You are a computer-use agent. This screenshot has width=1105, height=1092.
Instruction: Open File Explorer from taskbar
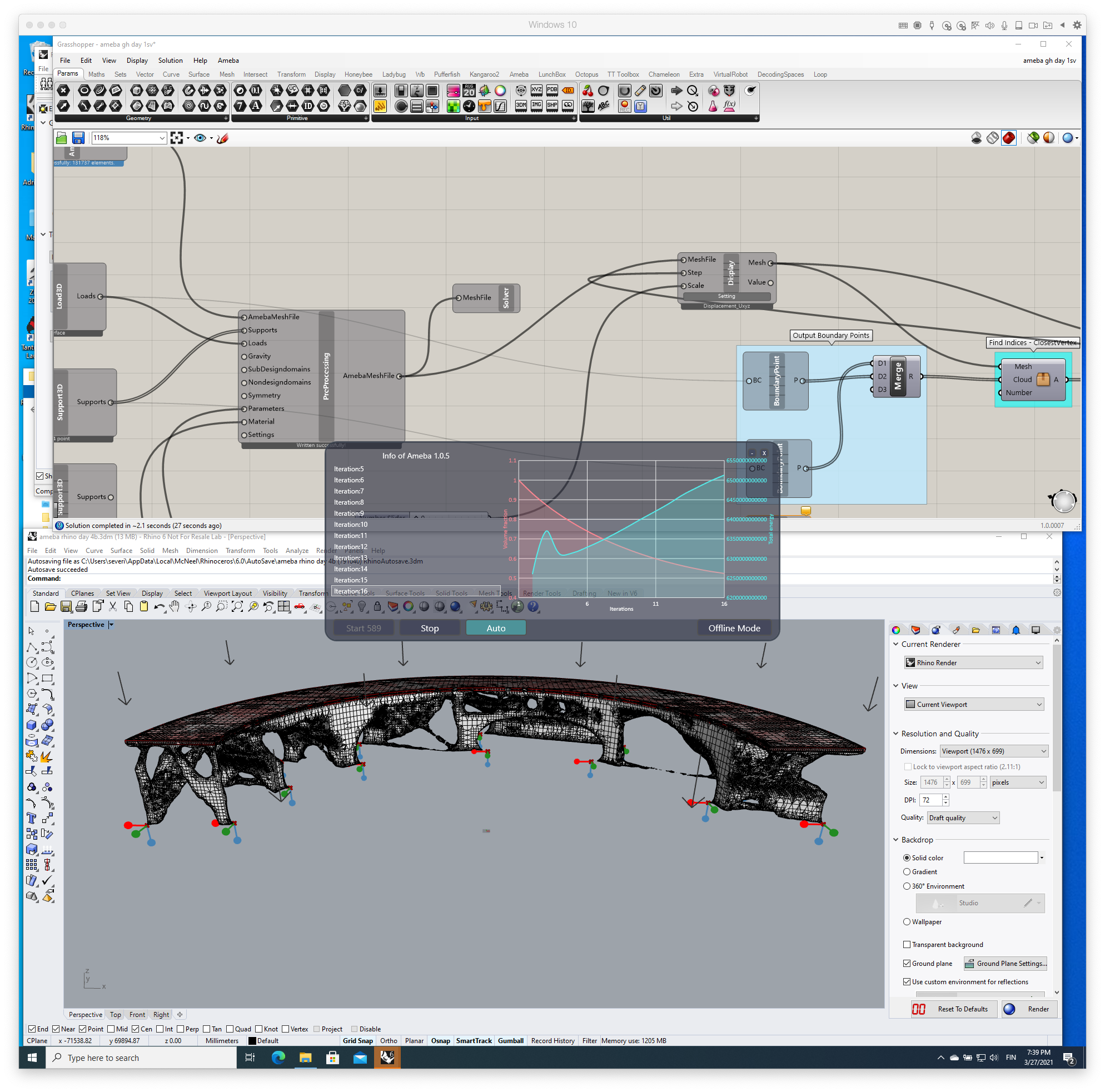pos(305,1057)
